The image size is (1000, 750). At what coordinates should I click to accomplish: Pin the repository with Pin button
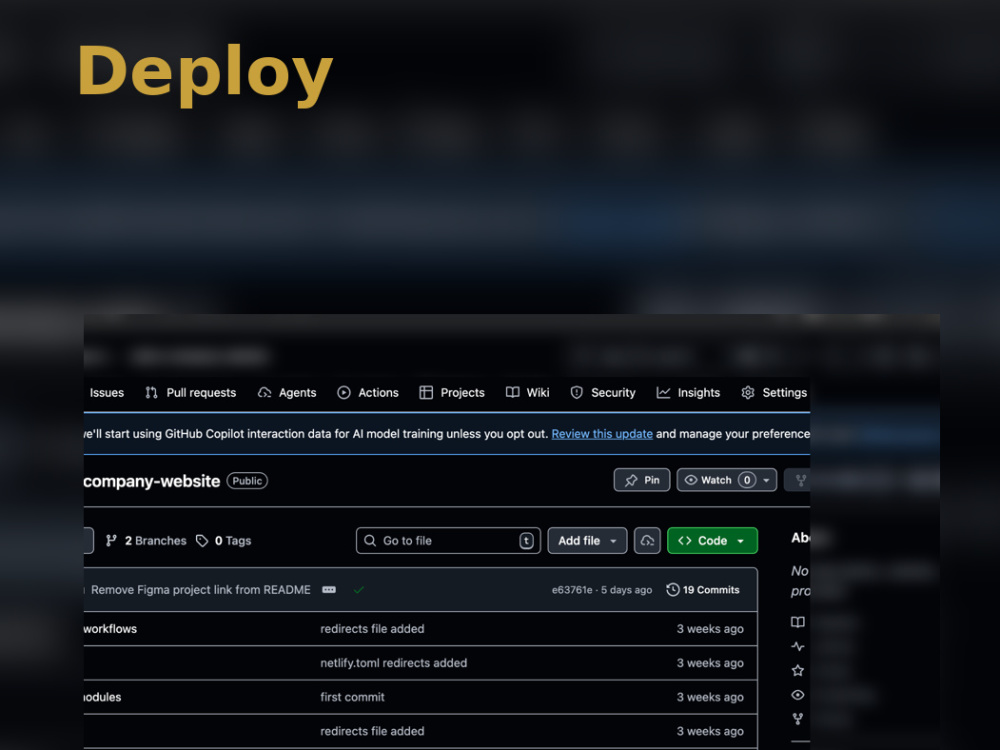tap(642, 480)
